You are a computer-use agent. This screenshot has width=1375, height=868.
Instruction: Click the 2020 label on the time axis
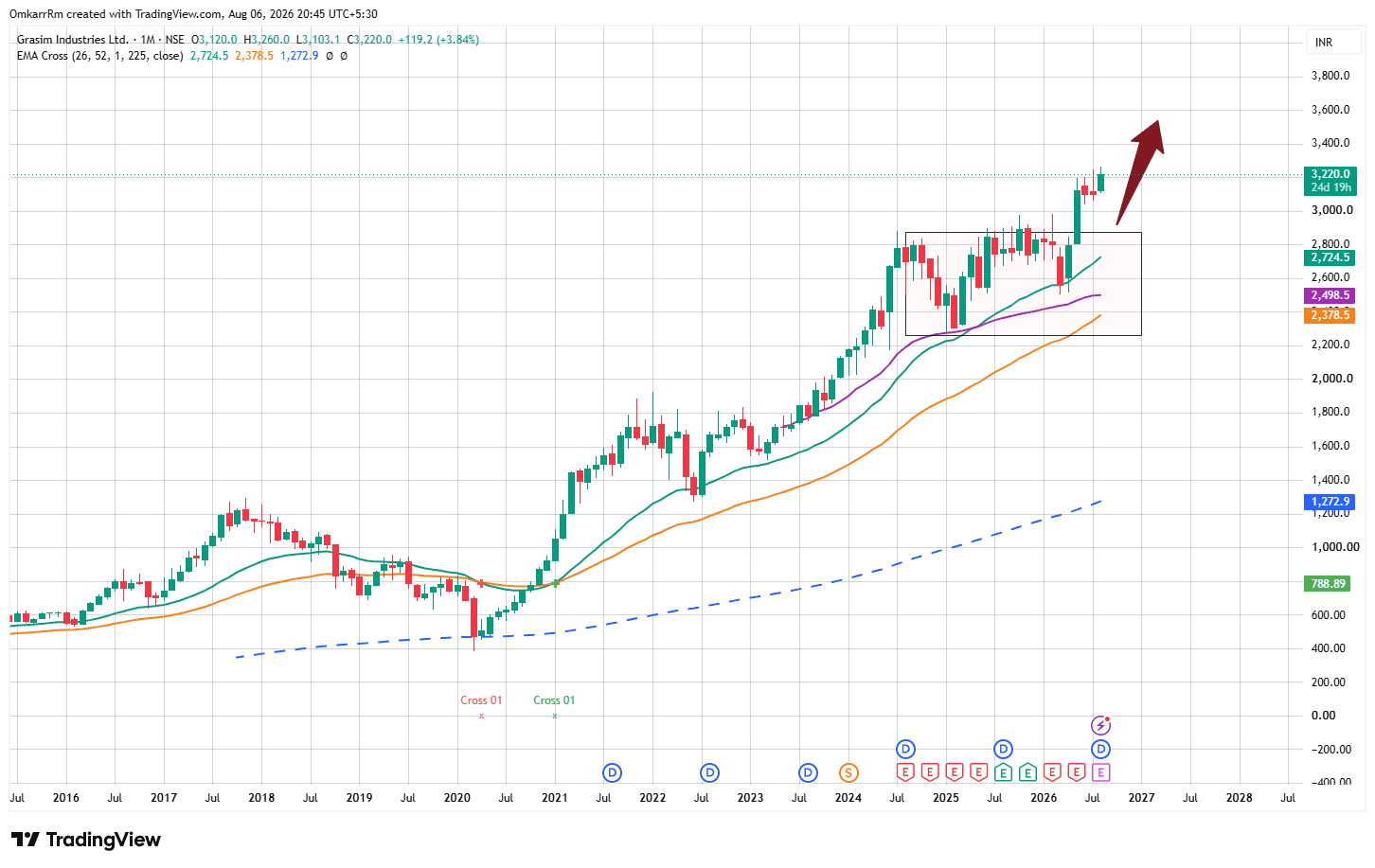pos(457,798)
